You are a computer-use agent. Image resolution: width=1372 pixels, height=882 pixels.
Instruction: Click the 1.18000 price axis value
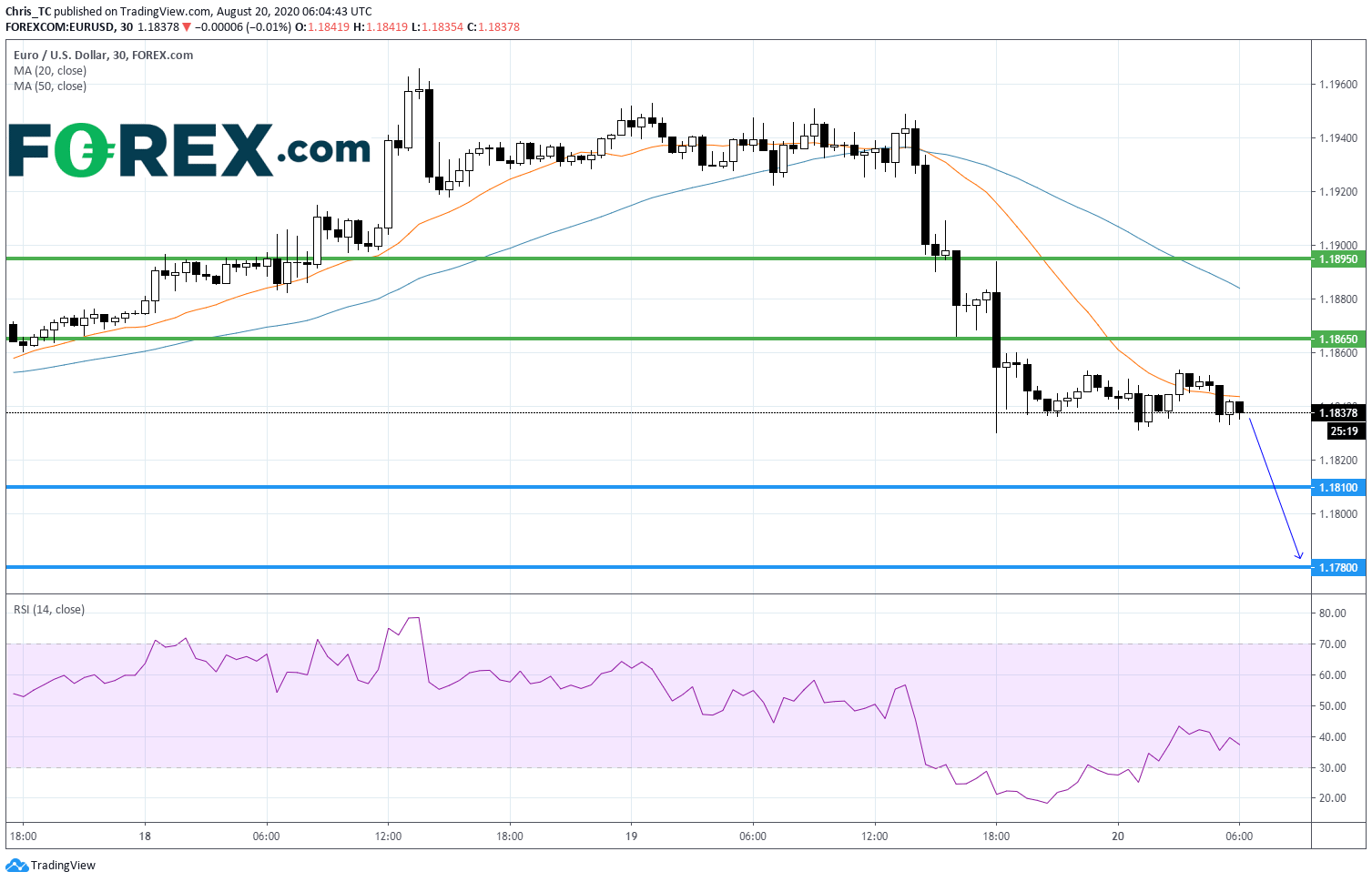tap(1338, 514)
